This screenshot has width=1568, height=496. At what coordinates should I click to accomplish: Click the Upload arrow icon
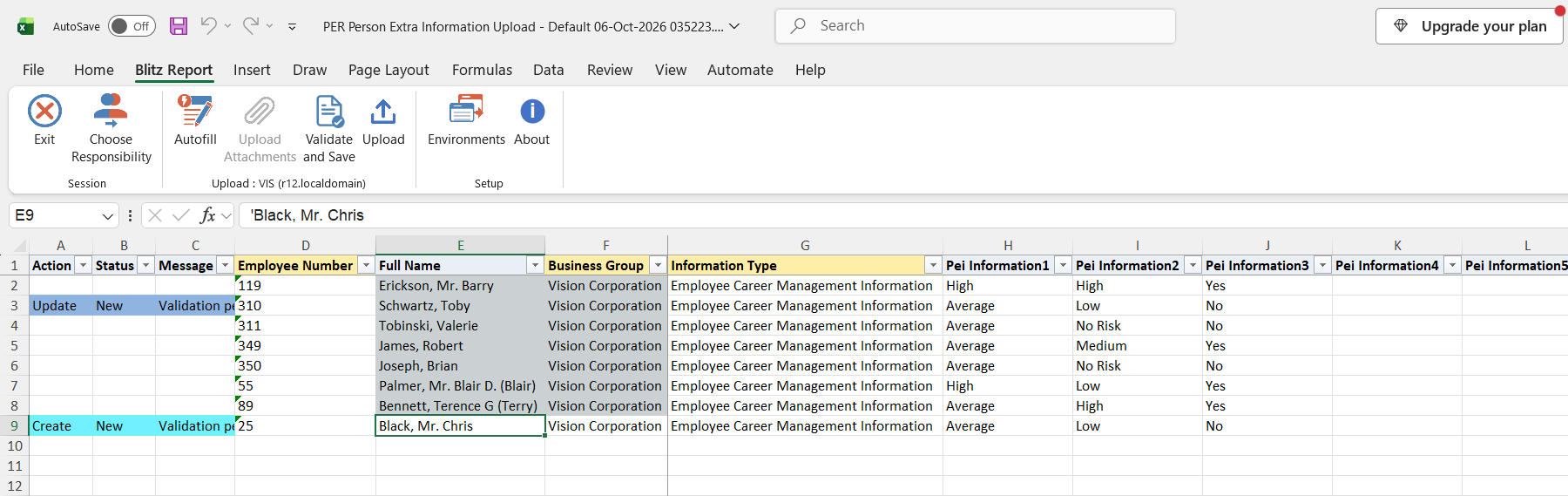(x=383, y=112)
